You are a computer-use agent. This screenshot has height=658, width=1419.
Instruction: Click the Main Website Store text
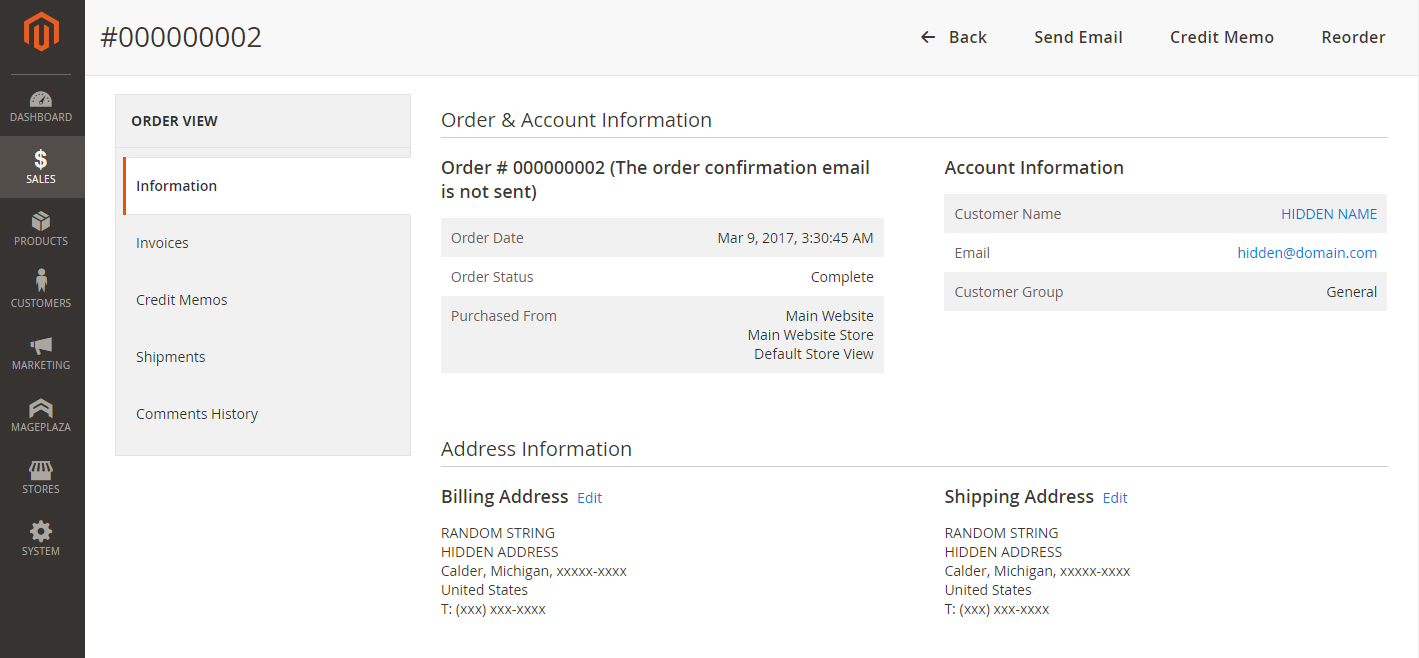click(x=810, y=335)
